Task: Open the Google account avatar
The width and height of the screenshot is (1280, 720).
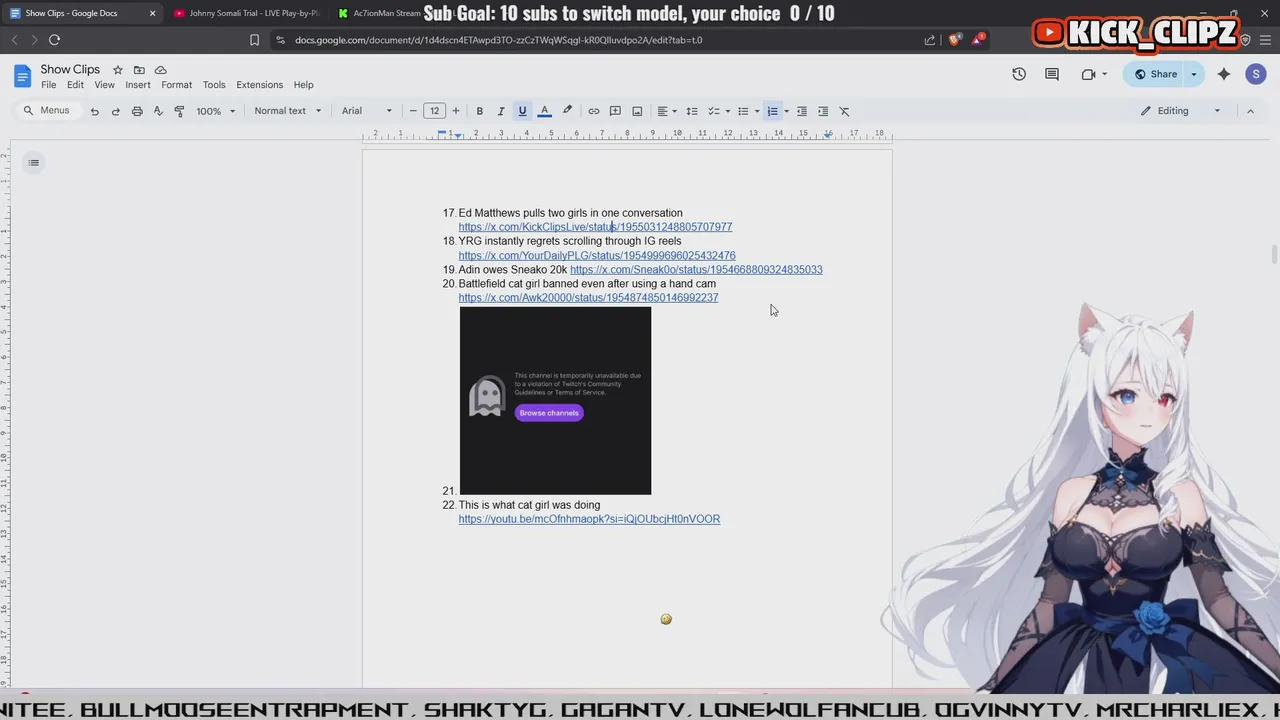Action: tap(1256, 74)
